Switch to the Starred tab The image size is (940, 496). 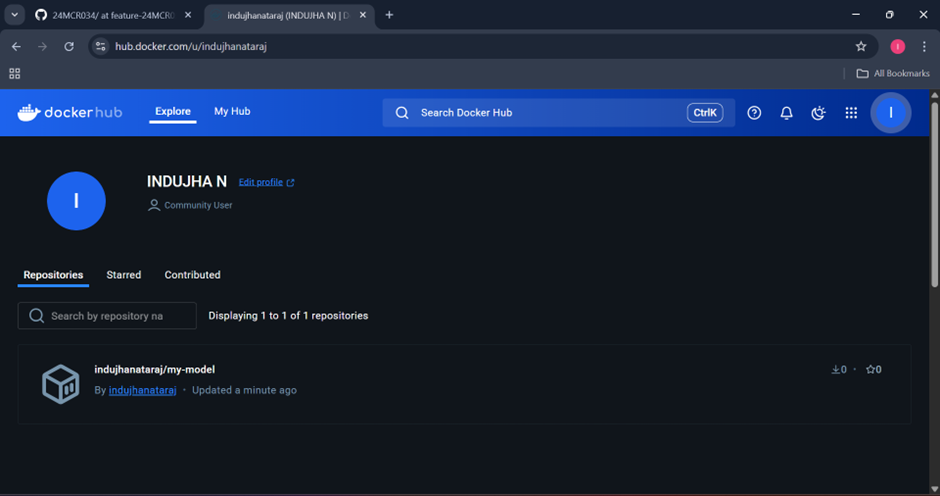tap(123, 275)
